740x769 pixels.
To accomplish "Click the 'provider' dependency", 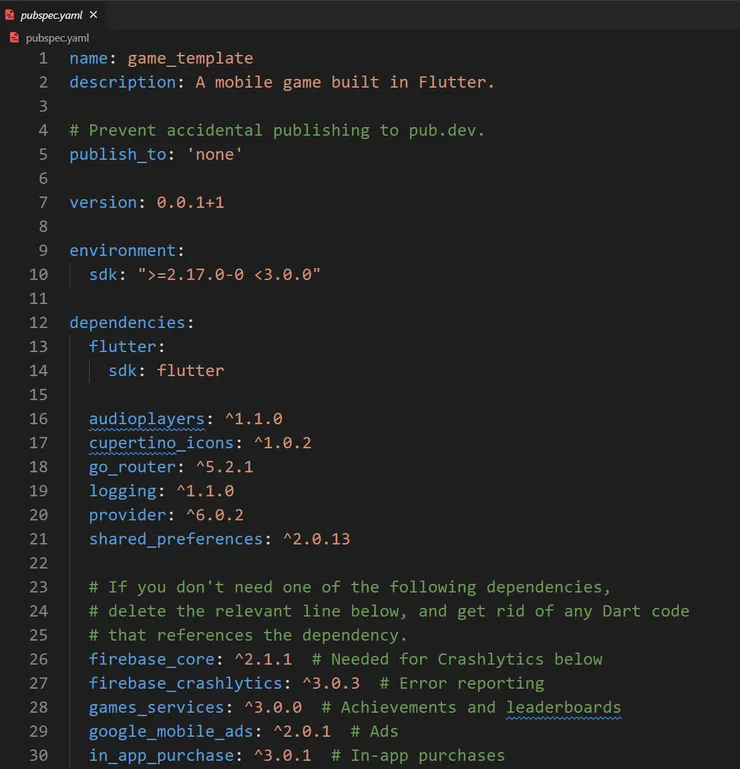I will (x=127, y=515).
